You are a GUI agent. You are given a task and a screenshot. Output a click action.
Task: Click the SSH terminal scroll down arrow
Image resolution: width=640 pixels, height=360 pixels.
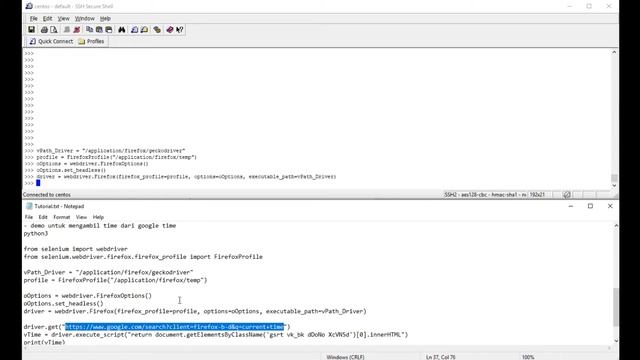614,186
